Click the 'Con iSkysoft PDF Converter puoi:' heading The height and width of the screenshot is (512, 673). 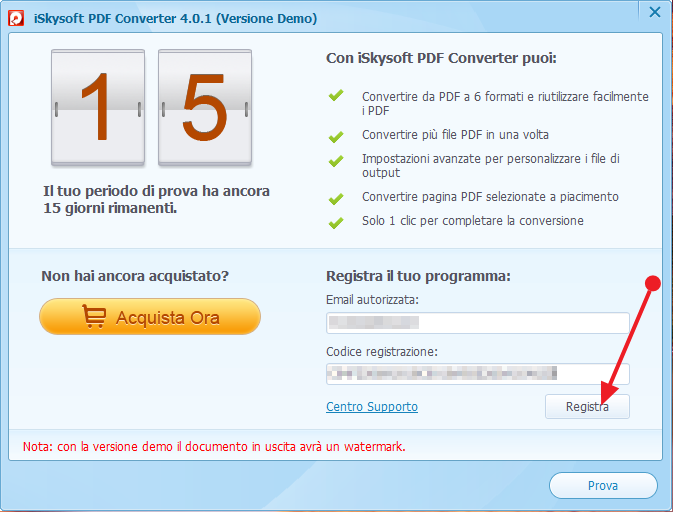coord(441,58)
